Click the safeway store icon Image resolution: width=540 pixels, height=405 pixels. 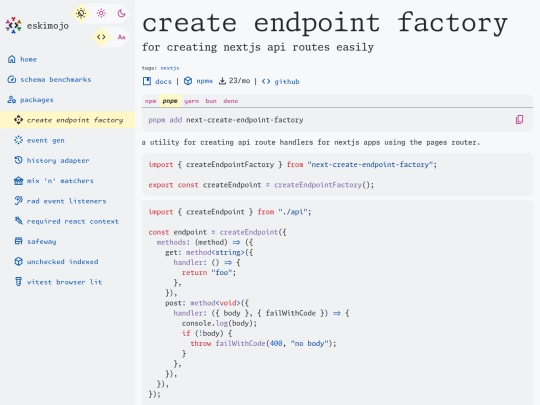pos(18,241)
